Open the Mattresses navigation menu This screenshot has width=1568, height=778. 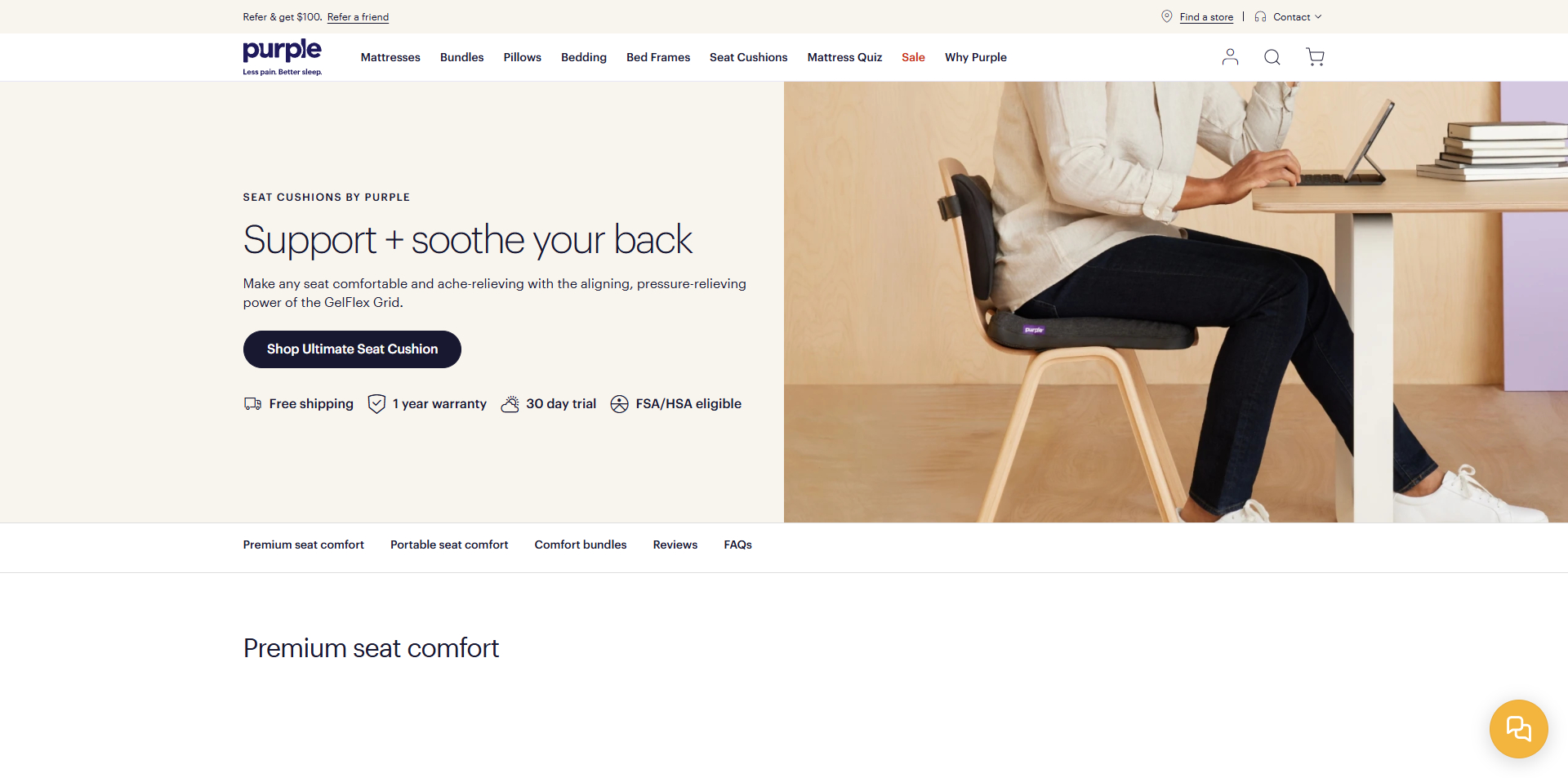click(390, 57)
